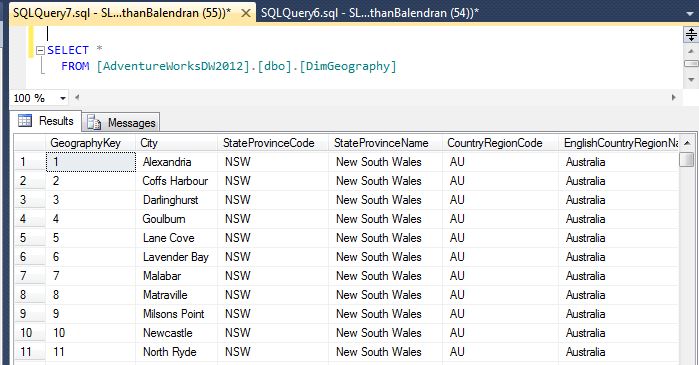The height and width of the screenshot is (365, 699).
Task: Open the 100 % zoom dropdown
Action: pos(63,98)
